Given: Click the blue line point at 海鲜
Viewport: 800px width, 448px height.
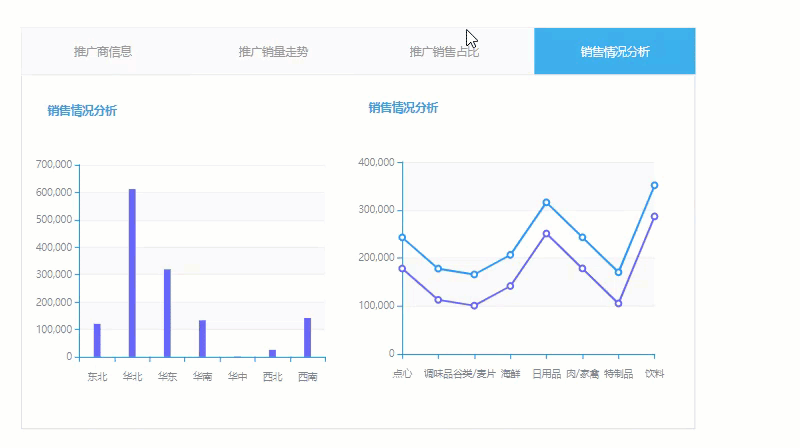Looking at the screenshot, I should tap(510, 255).
